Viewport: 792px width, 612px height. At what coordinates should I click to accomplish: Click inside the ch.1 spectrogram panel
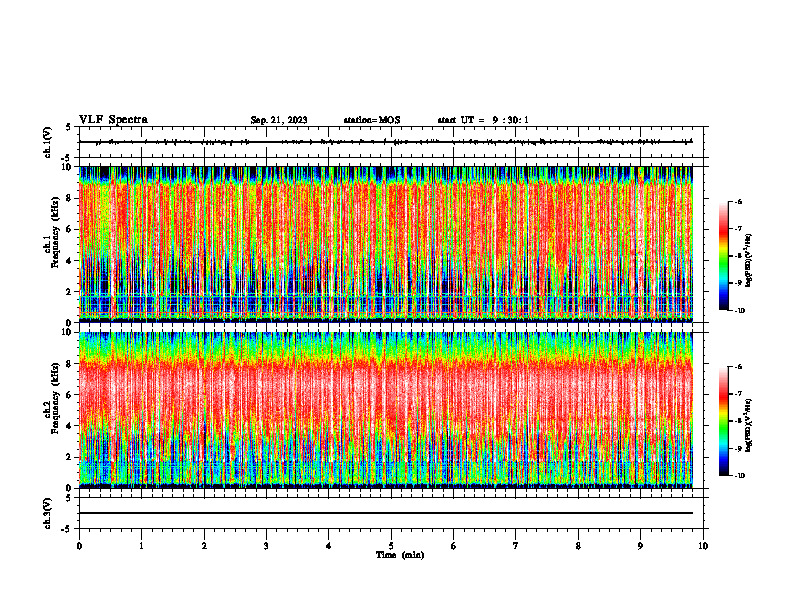coord(386,244)
